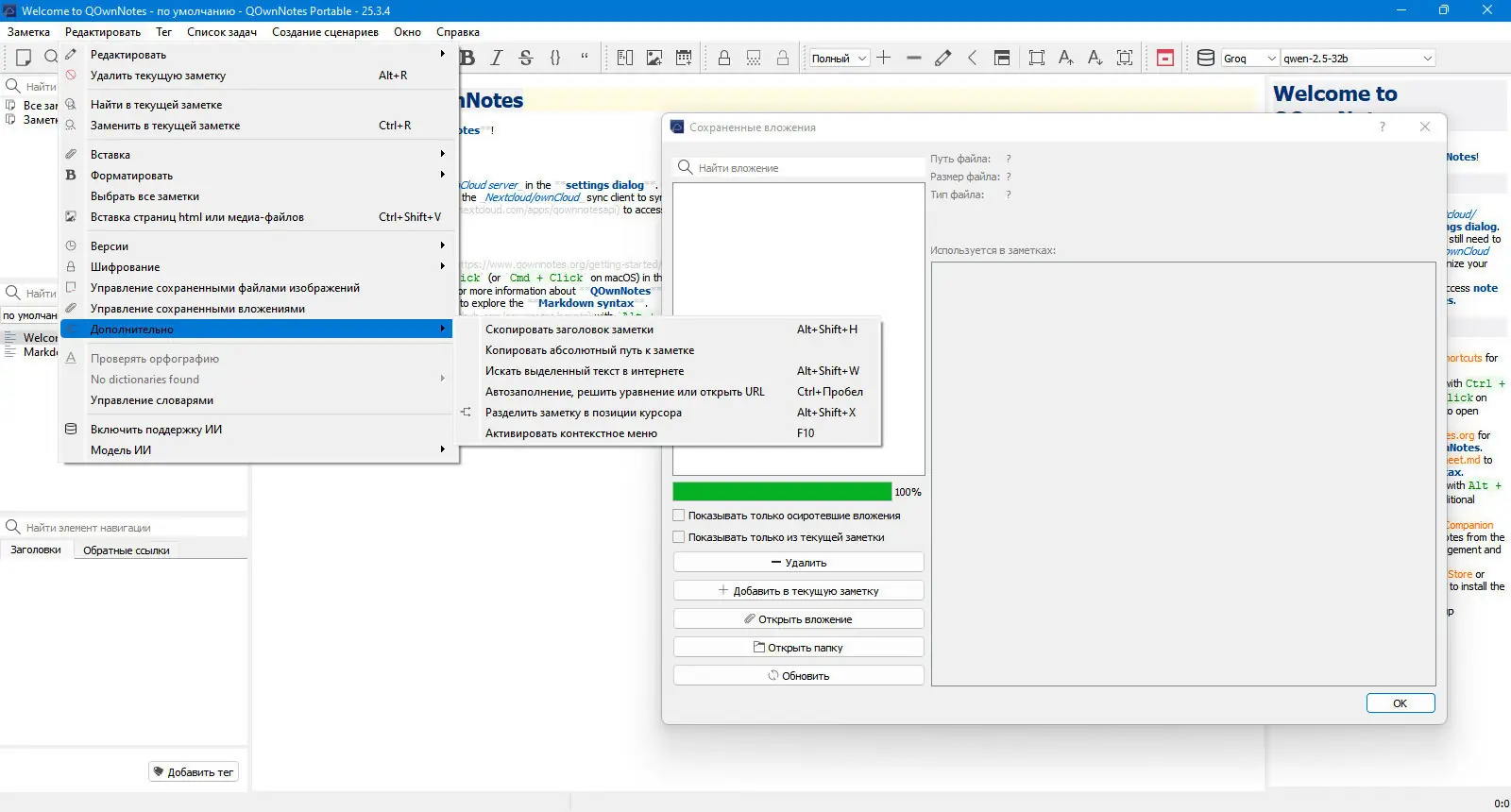Click the red distraction-free mode icon

(1165, 58)
